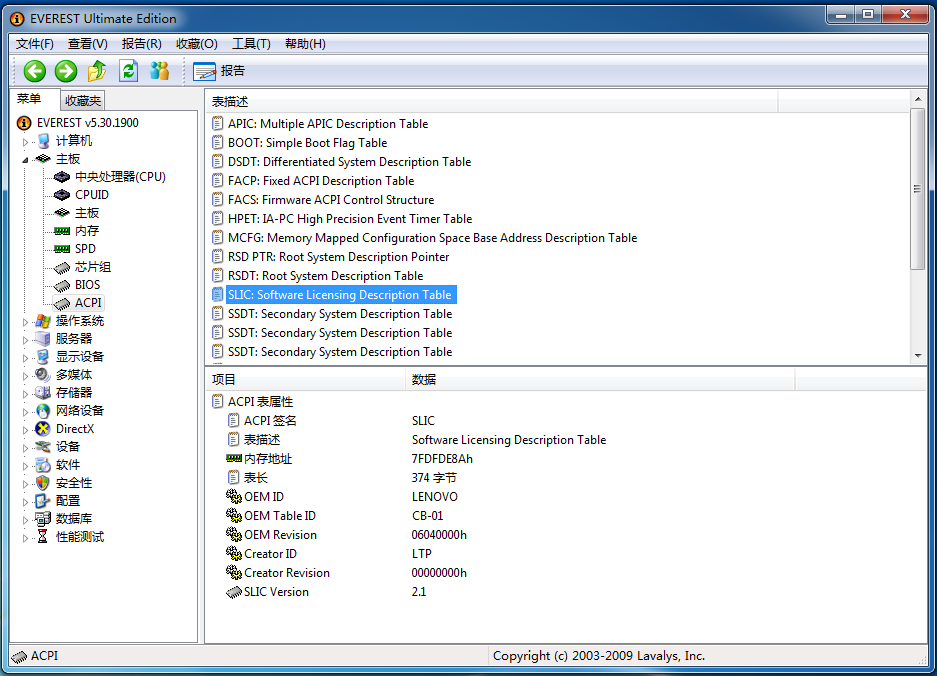Open the 帮助(H) menu
This screenshot has height=676, width=937.
[x=305, y=44]
